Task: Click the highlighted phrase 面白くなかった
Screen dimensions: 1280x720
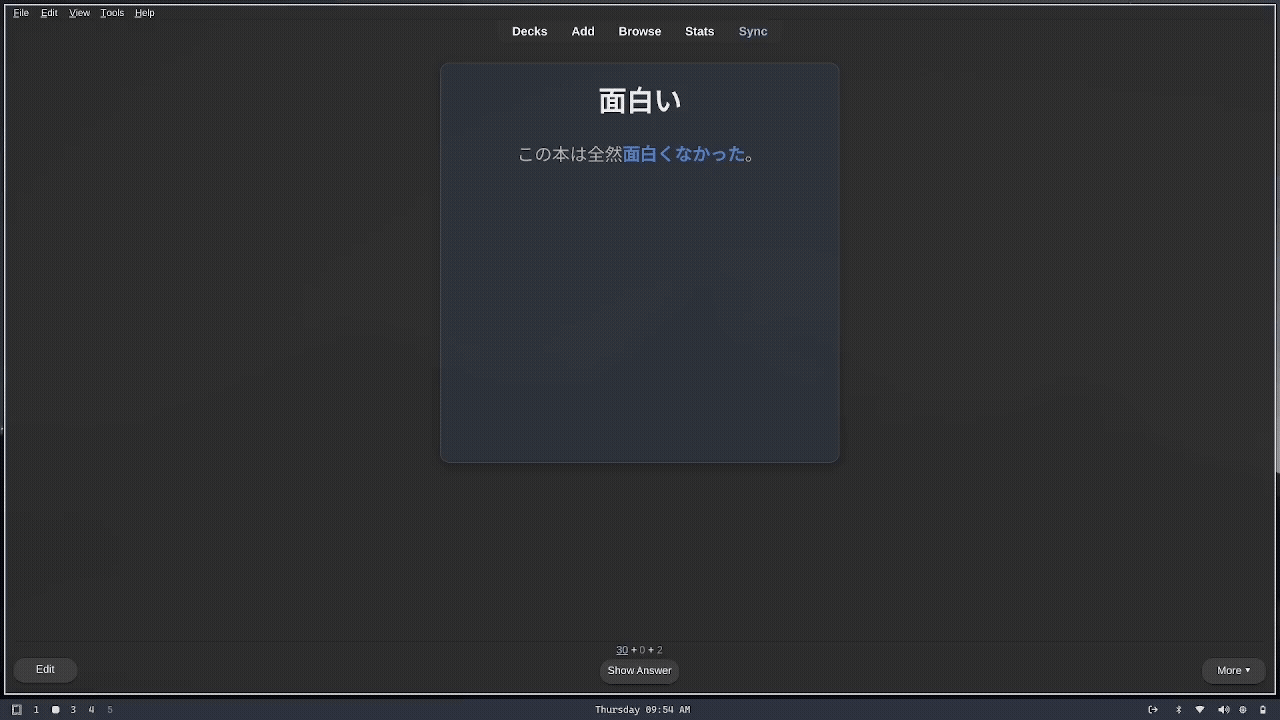Action: coord(685,154)
